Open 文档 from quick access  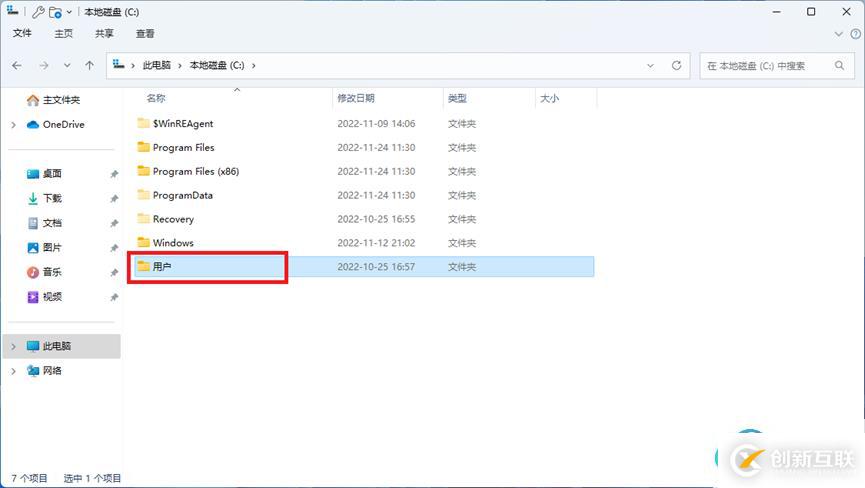point(52,223)
